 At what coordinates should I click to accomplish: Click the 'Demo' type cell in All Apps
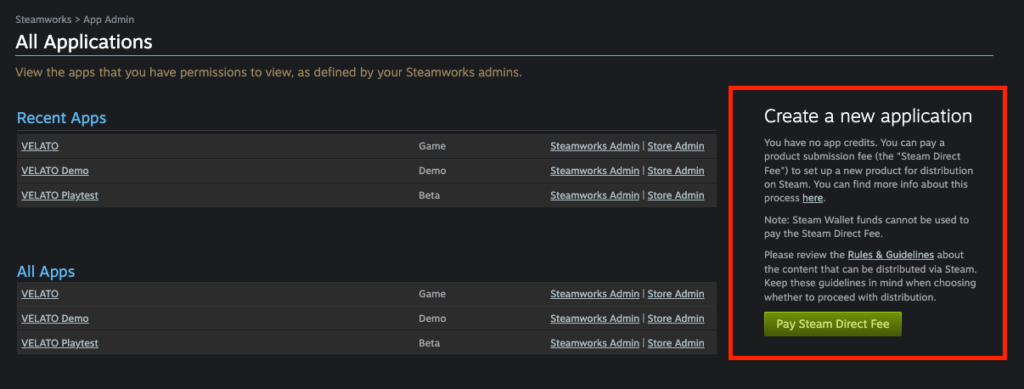click(x=432, y=319)
